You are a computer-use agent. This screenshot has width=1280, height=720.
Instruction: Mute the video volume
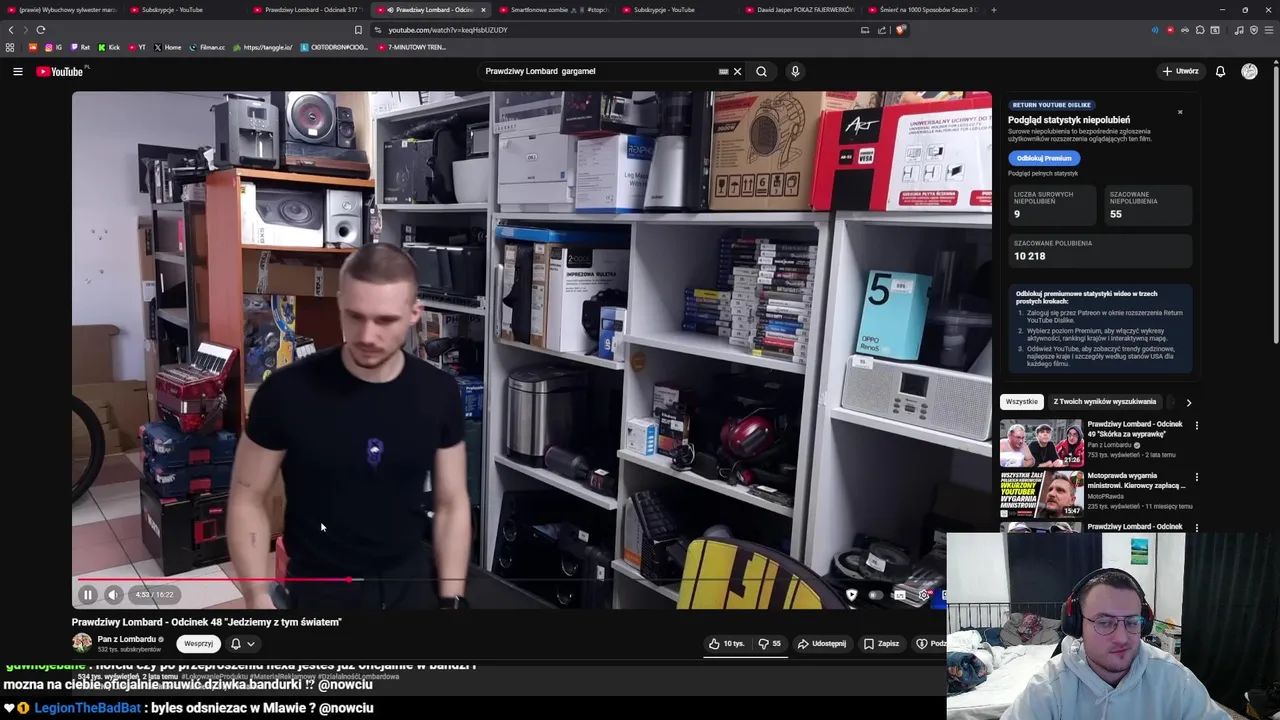[x=113, y=595]
